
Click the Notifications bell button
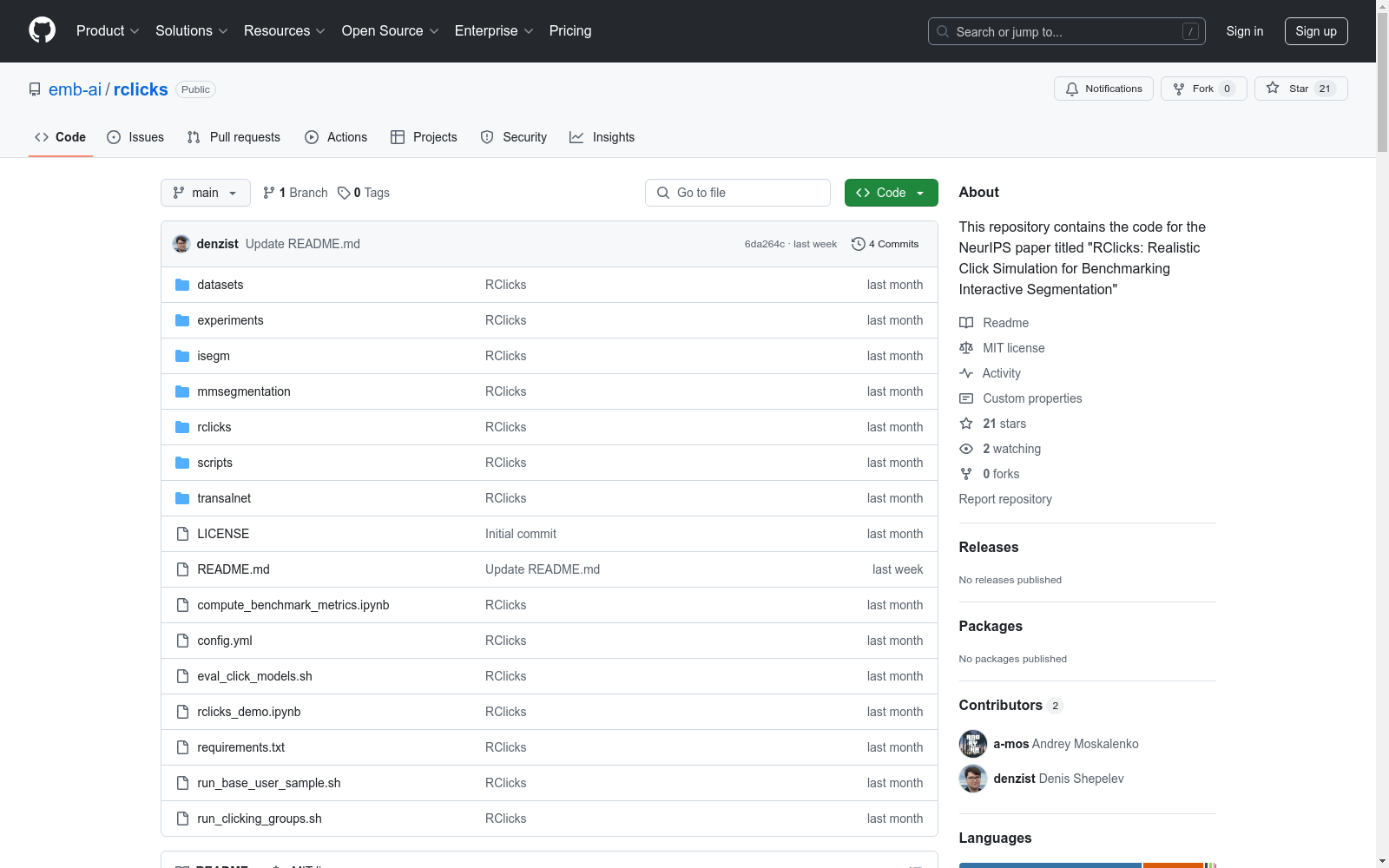click(x=1103, y=89)
